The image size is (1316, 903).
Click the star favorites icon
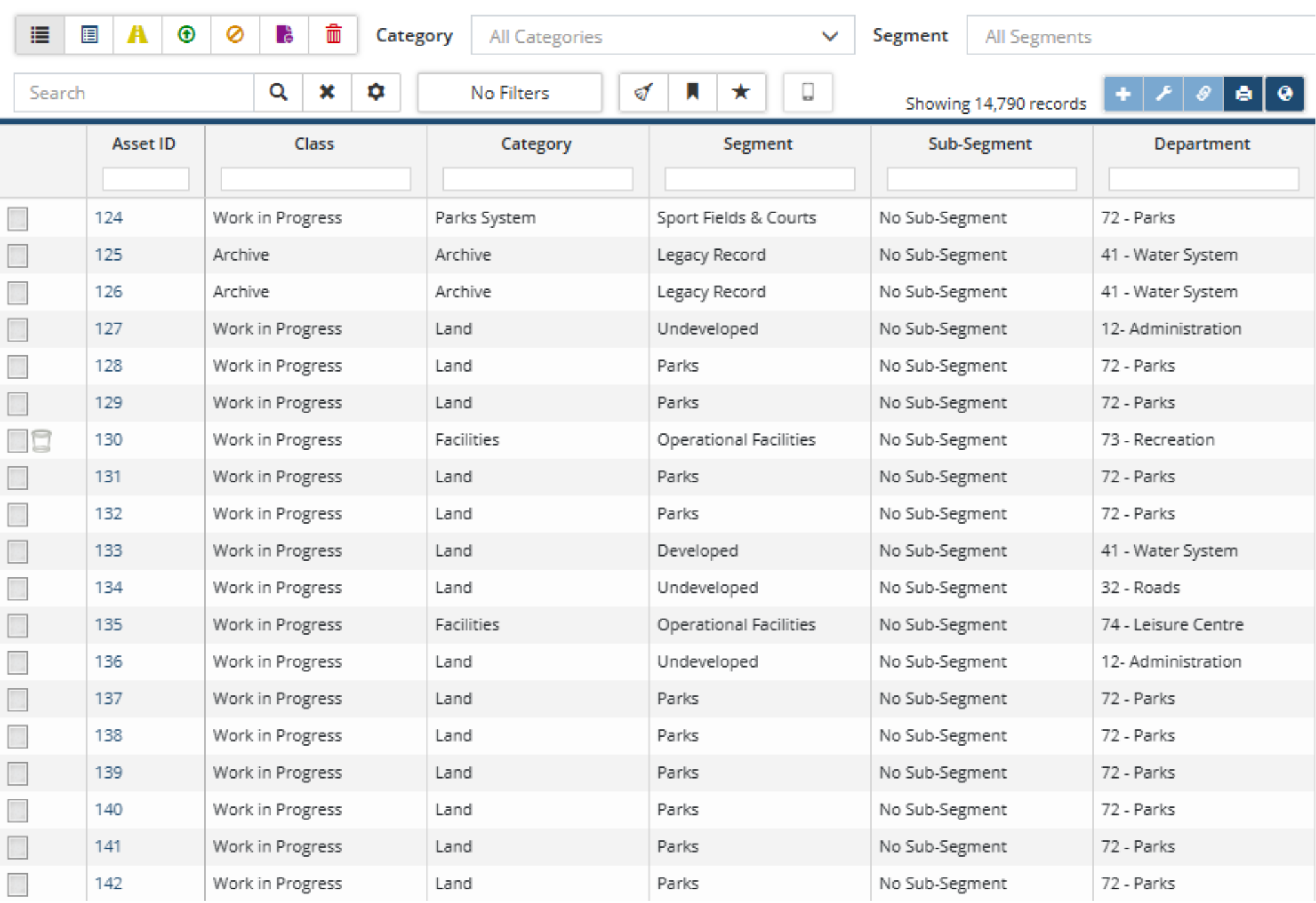coord(741,92)
